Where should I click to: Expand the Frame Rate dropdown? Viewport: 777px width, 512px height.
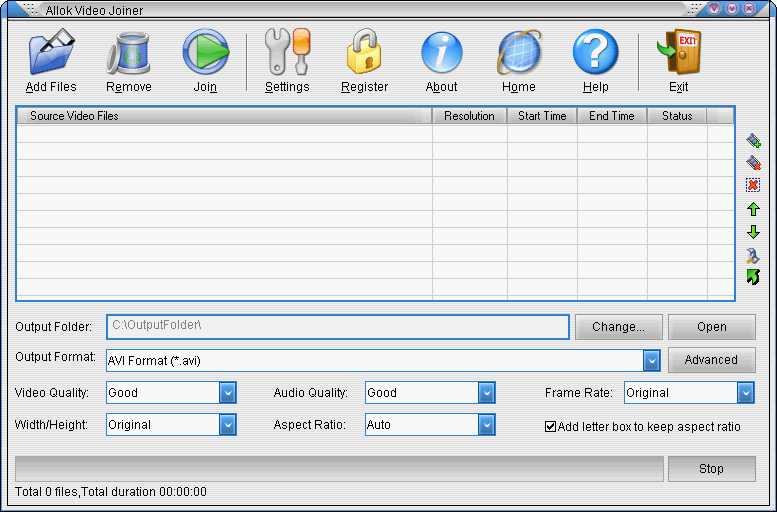coord(745,393)
